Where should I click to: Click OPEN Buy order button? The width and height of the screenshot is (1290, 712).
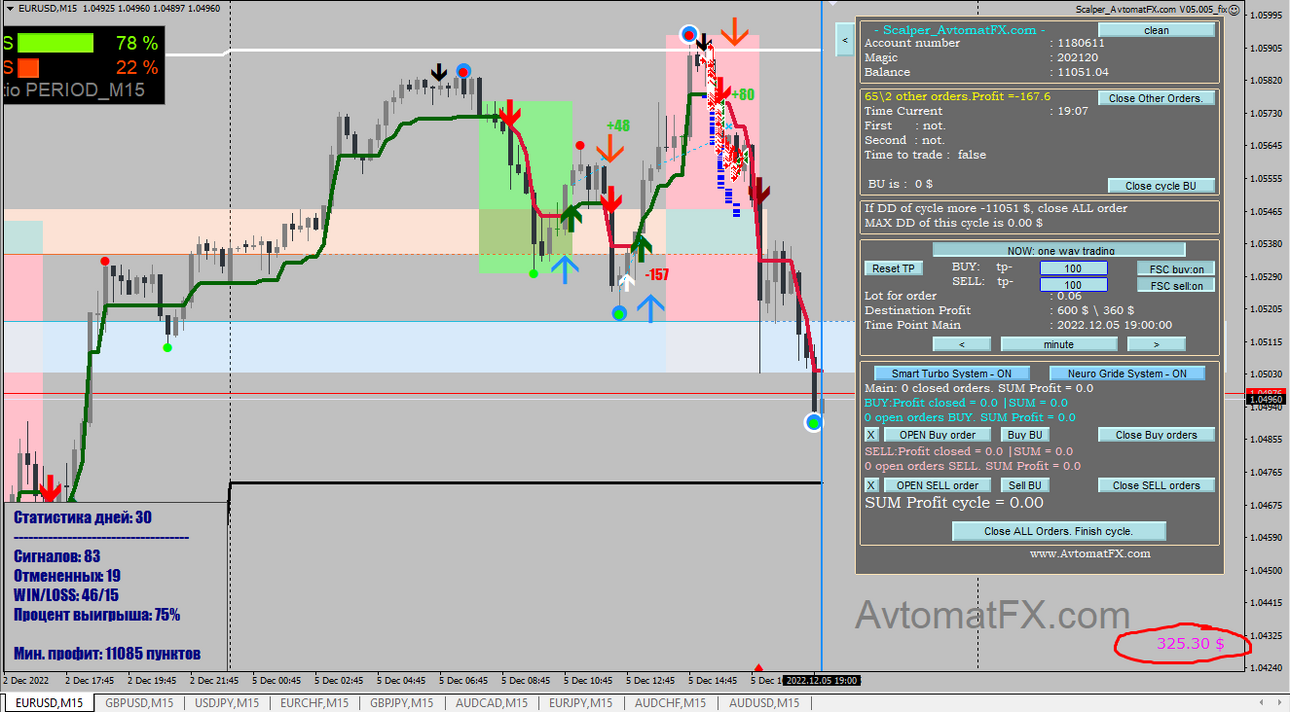tap(937, 435)
